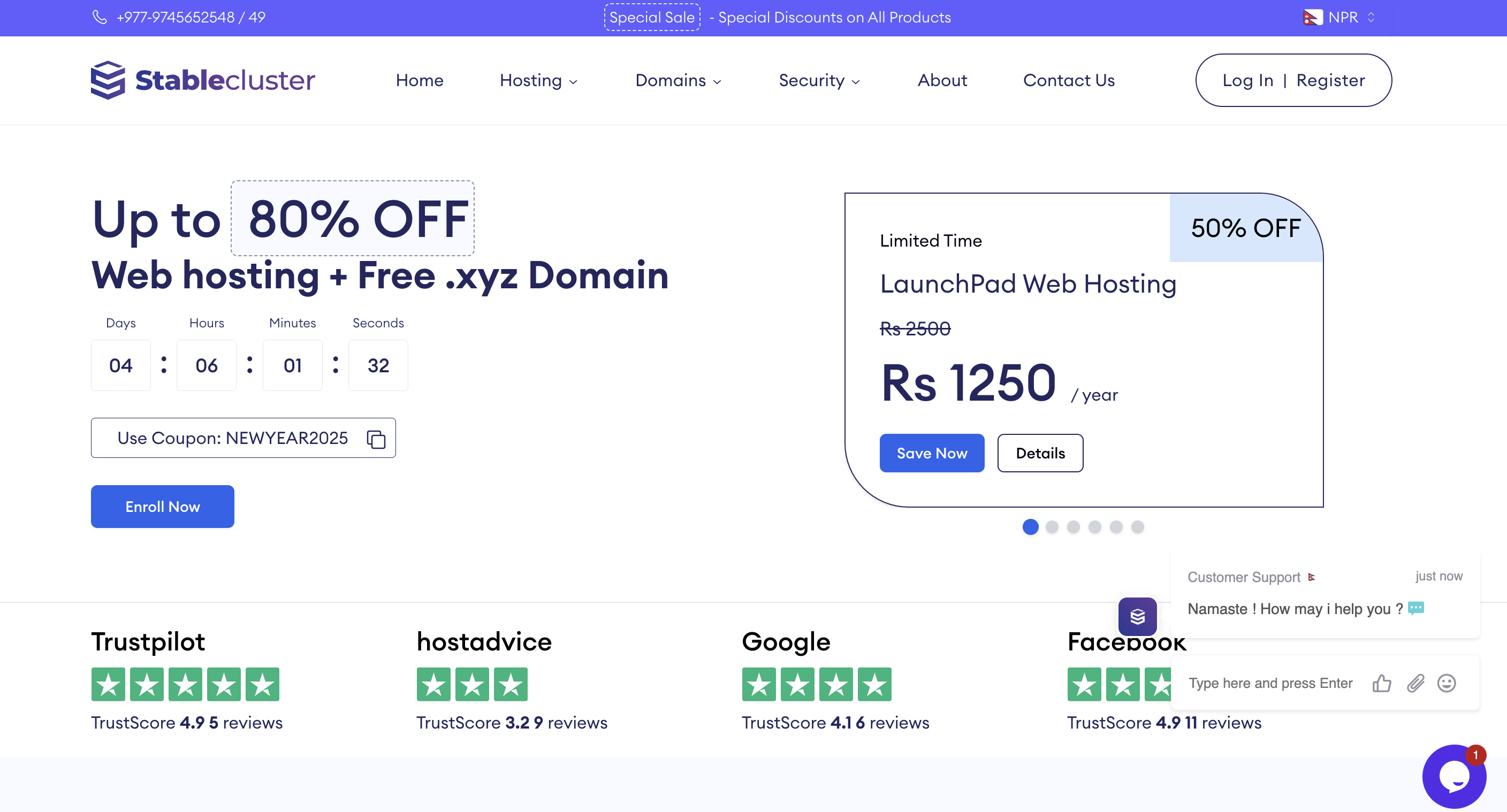Click the phone icon in the top bar
1507x812 pixels.
pos(100,18)
